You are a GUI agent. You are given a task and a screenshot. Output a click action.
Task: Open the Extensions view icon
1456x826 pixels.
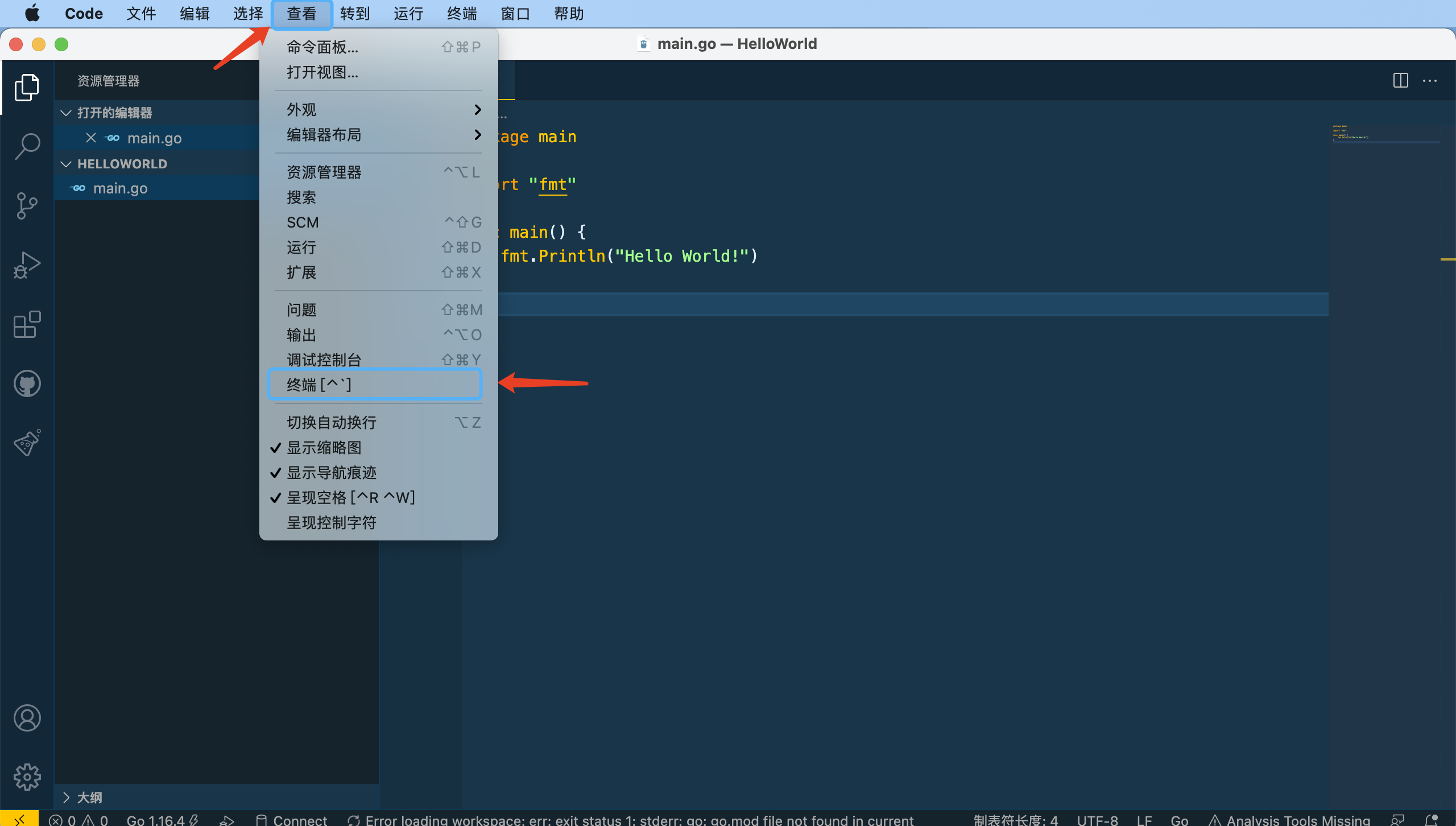(27, 324)
